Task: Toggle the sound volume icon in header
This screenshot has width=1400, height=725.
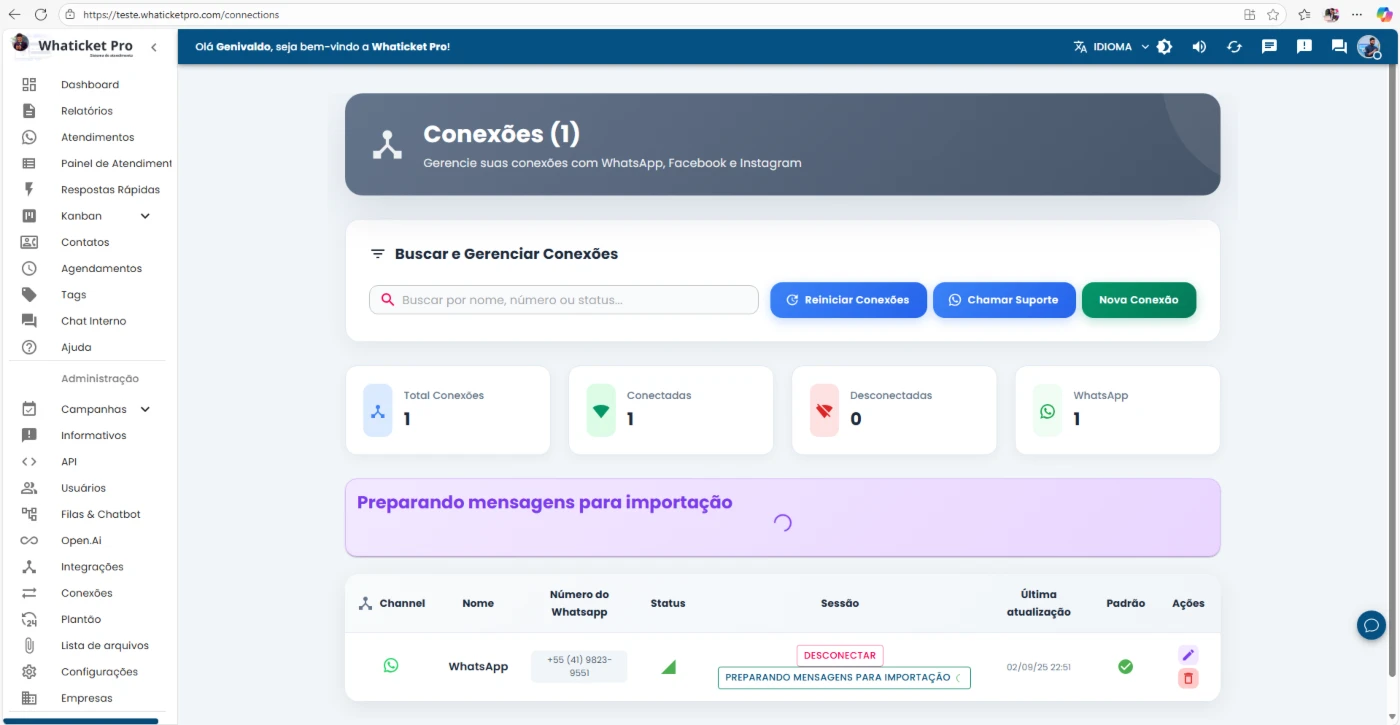Action: [1199, 47]
